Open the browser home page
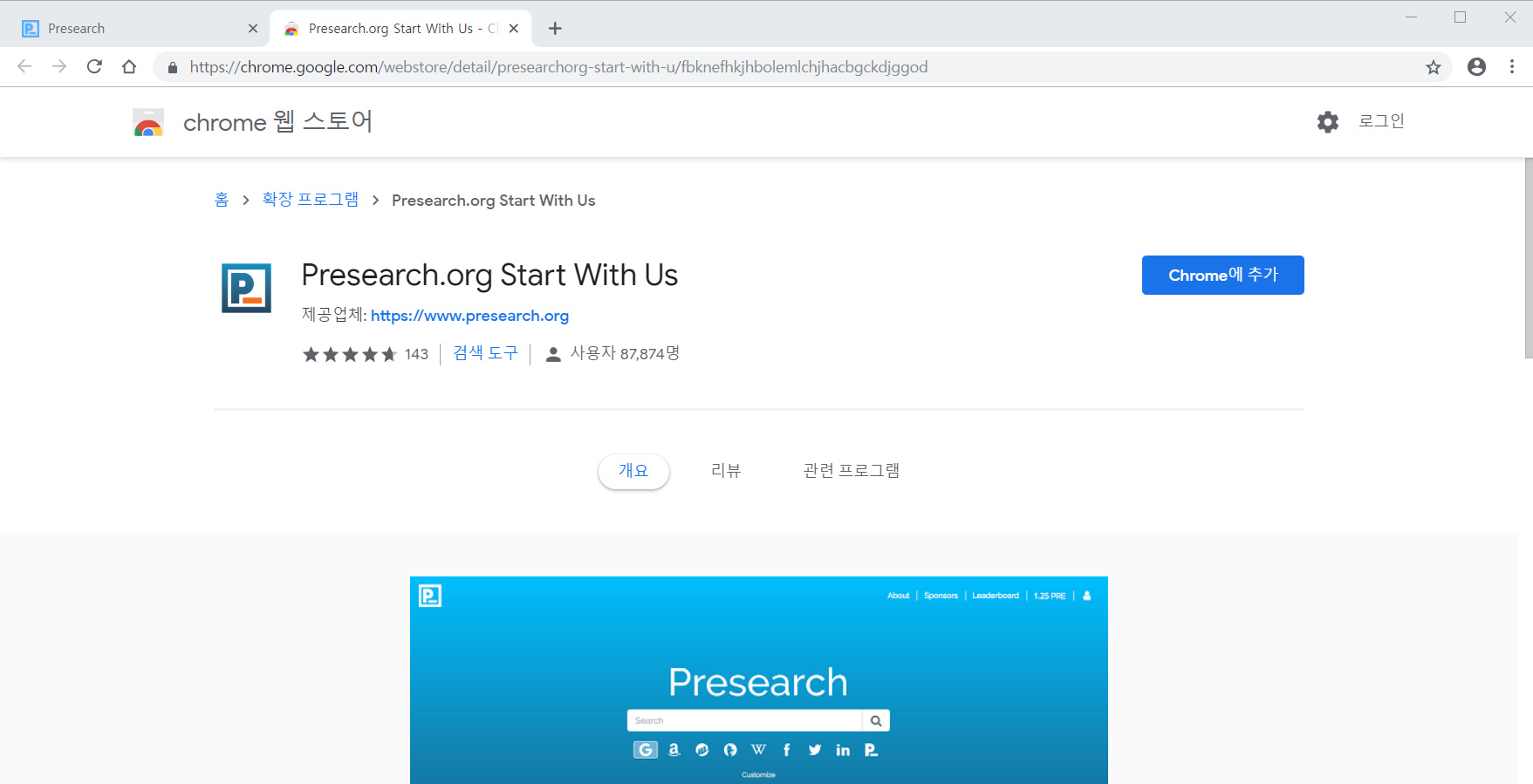This screenshot has height=784, width=1533. click(129, 66)
